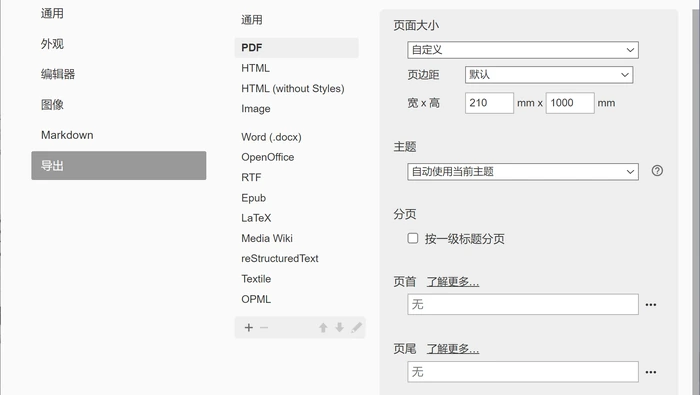The image size is (700, 395).
Task: Click the settings panel vertical scrollbar
Action: pyautogui.click(x=696, y=201)
